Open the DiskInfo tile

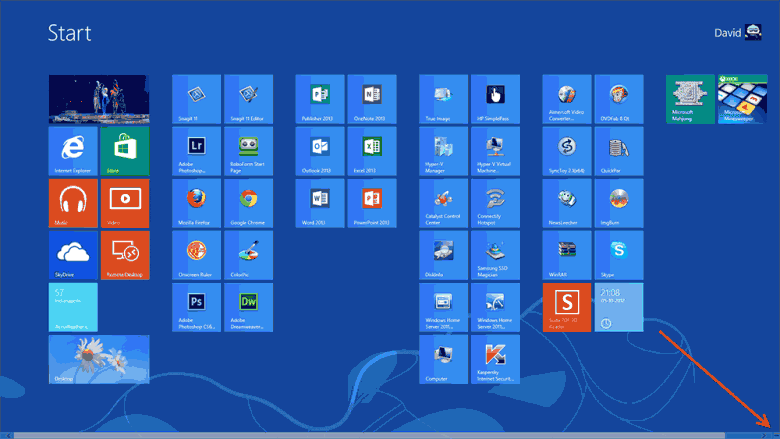443,255
